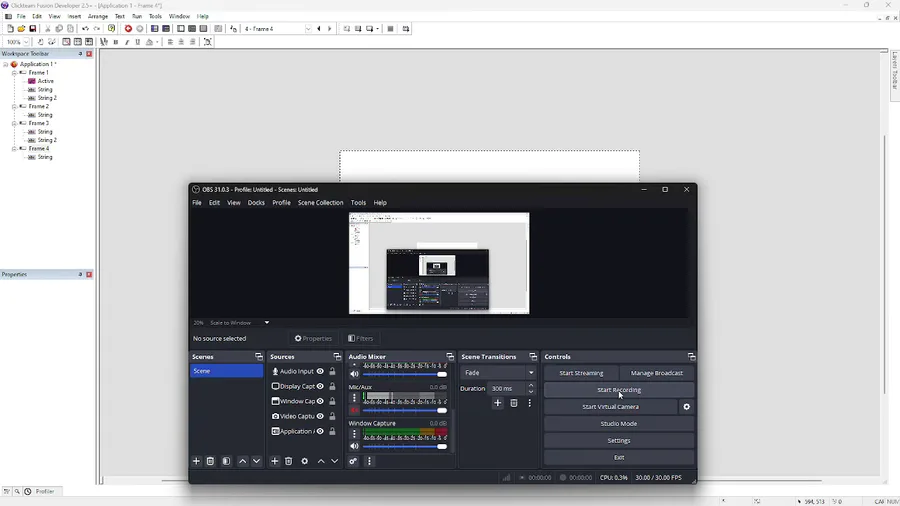This screenshot has height=506, width=900.
Task: Collapse Frame 3 in Workspace tree
Action: [14, 123]
